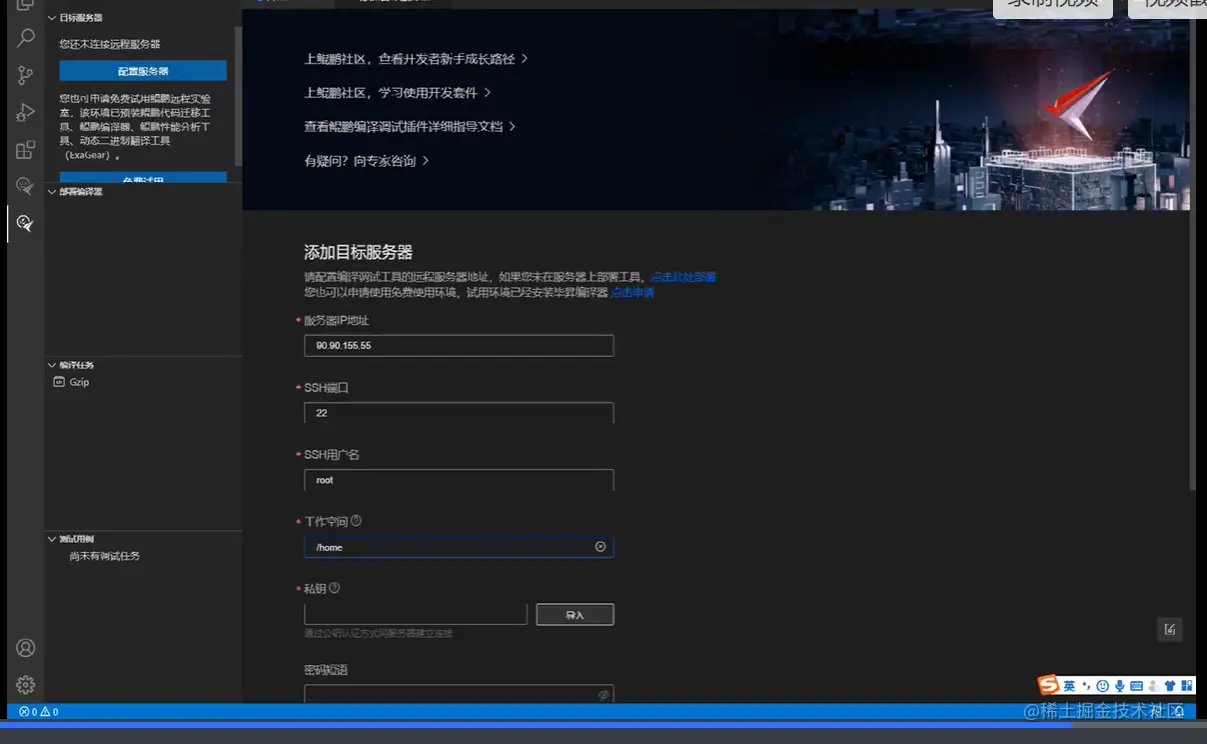Open the Extensions view
This screenshot has width=1207, height=744.
click(x=26, y=150)
